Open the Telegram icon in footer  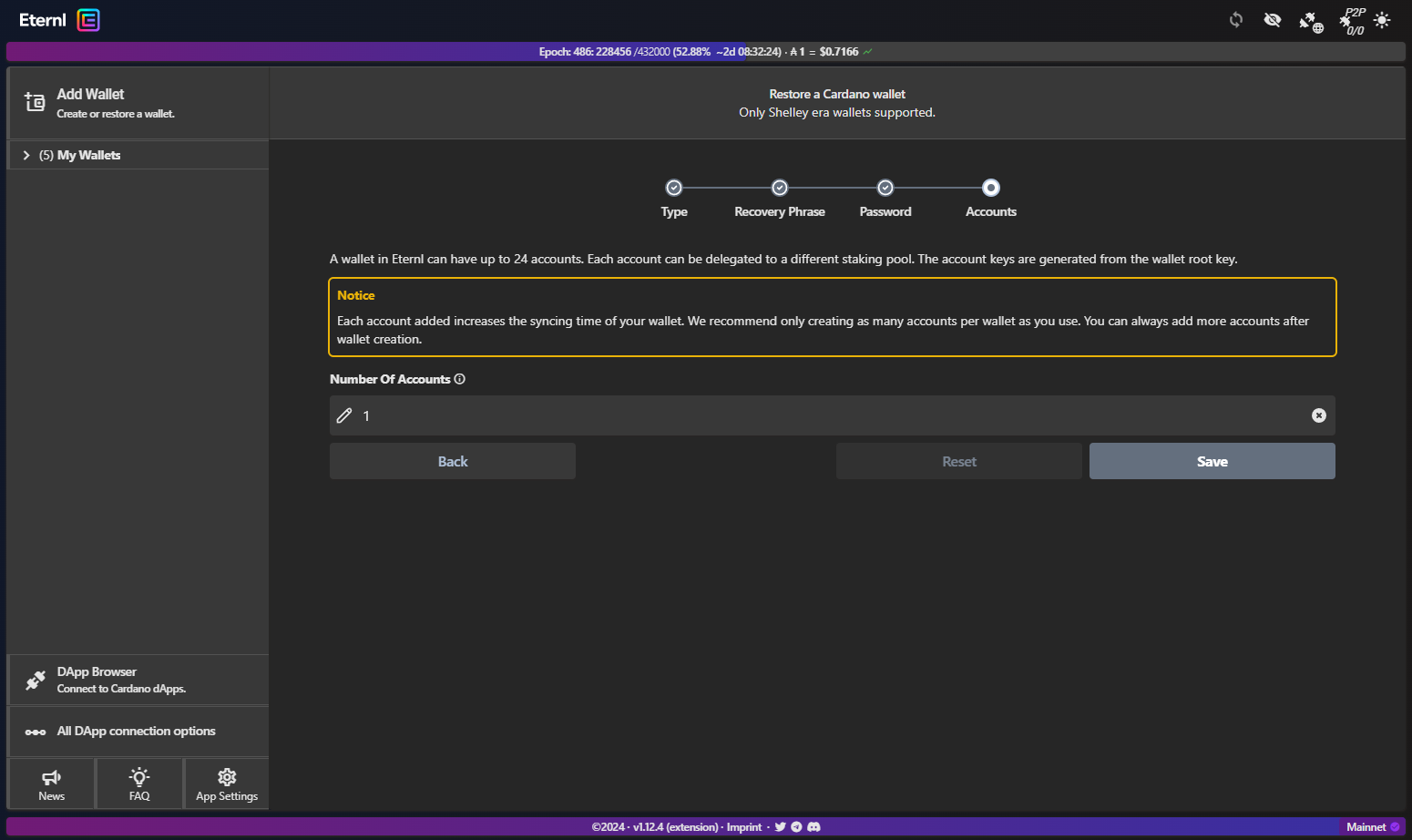pyautogui.click(x=796, y=827)
